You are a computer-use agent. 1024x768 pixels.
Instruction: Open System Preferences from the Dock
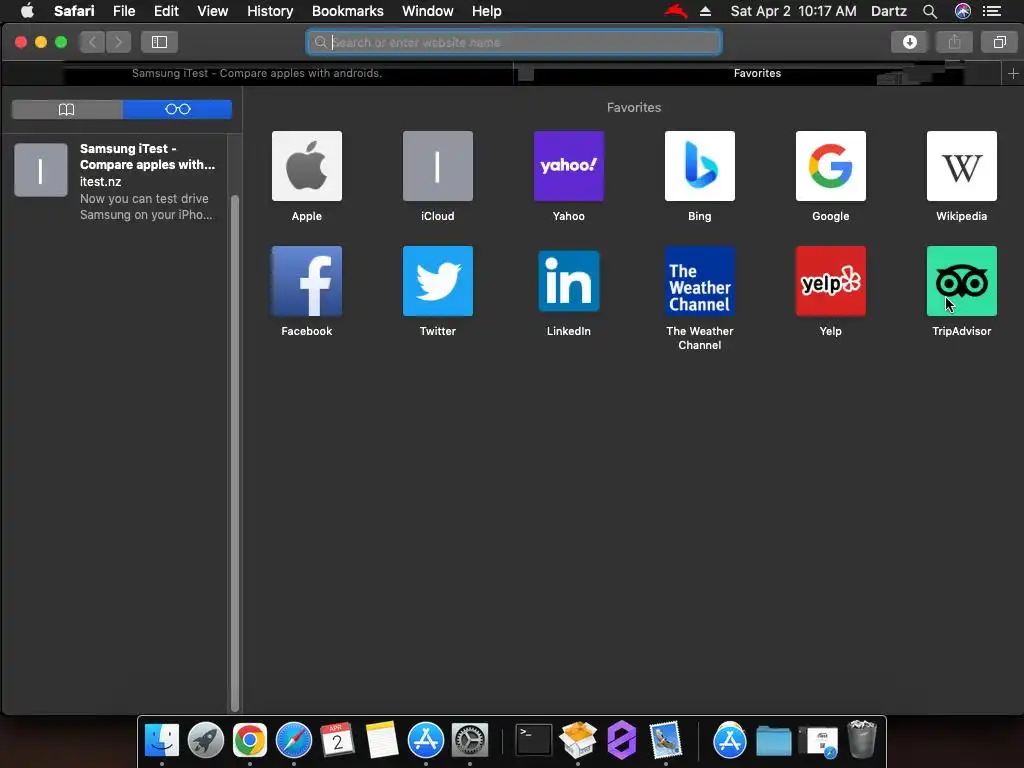click(x=470, y=741)
